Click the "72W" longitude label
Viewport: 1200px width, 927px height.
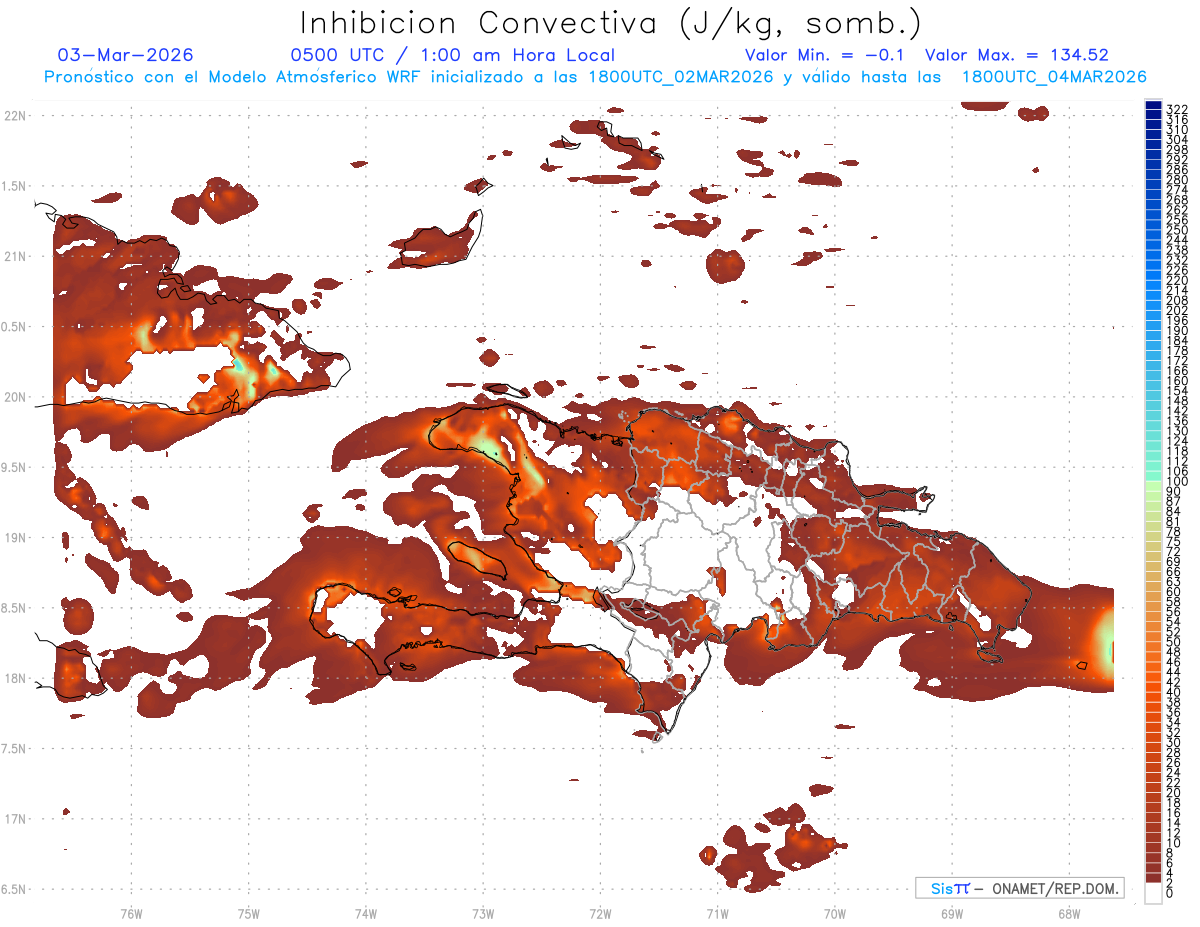tap(600, 912)
